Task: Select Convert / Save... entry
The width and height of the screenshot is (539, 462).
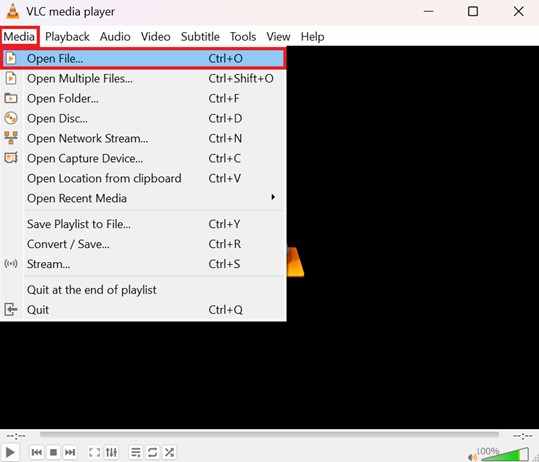Action: (x=143, y=244)
